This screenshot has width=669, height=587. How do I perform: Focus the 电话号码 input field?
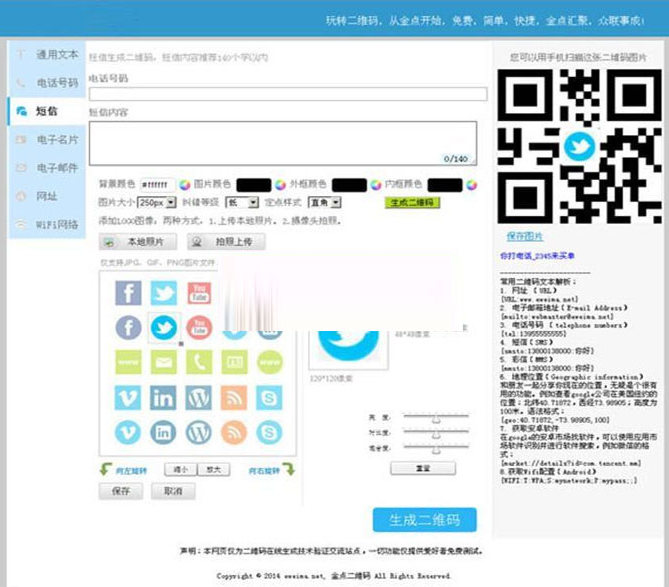tap(288, 94)
